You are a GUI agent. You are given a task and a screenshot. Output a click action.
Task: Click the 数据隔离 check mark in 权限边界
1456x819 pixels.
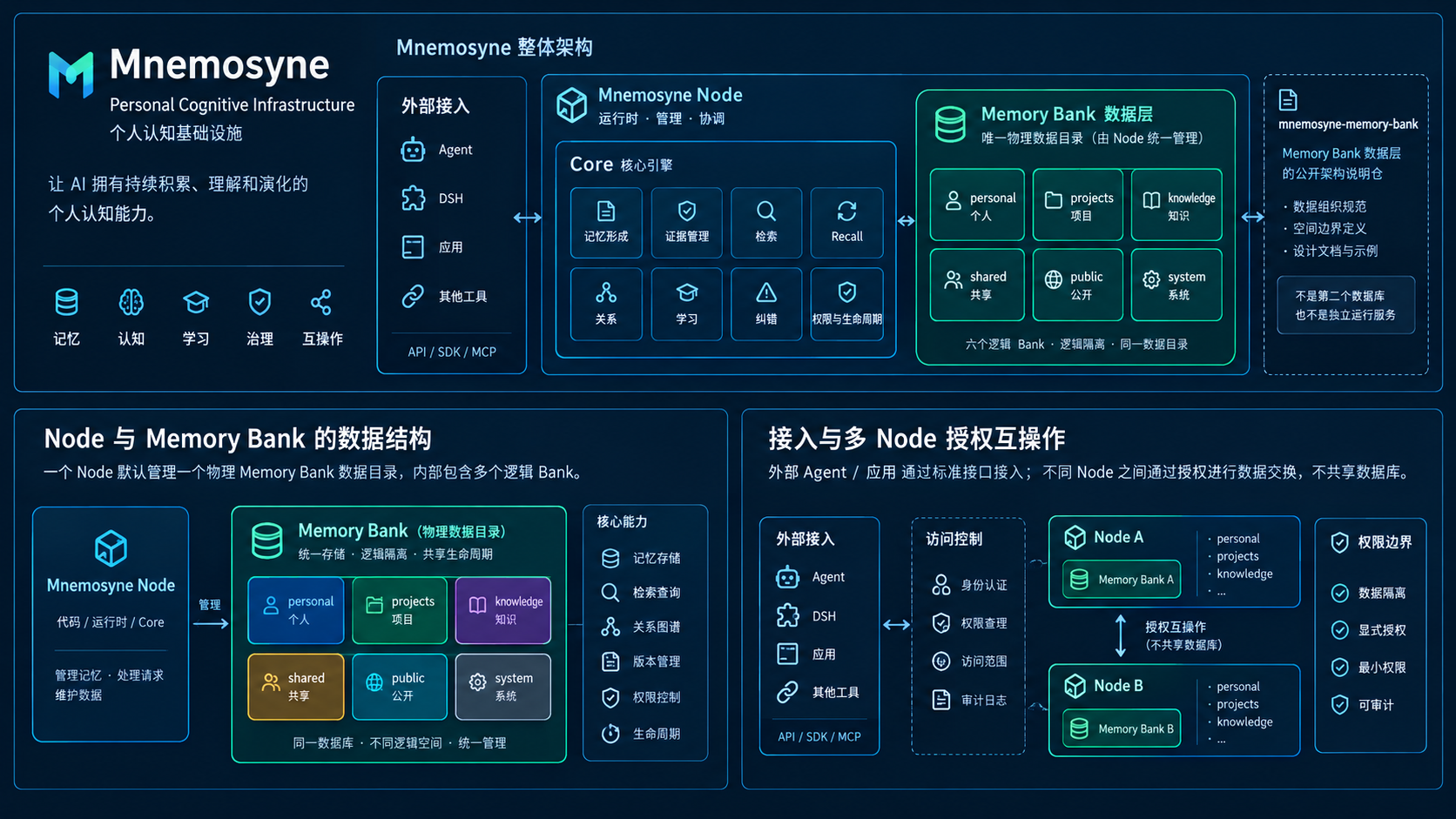click(x=1340, y=593)
